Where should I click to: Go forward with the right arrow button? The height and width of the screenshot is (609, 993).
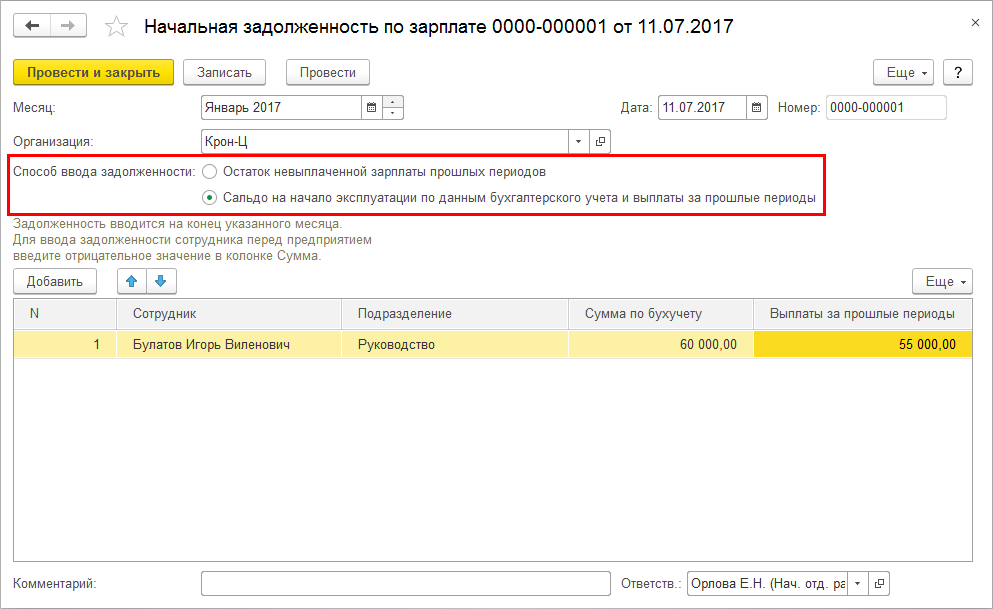tap(68, 25)
